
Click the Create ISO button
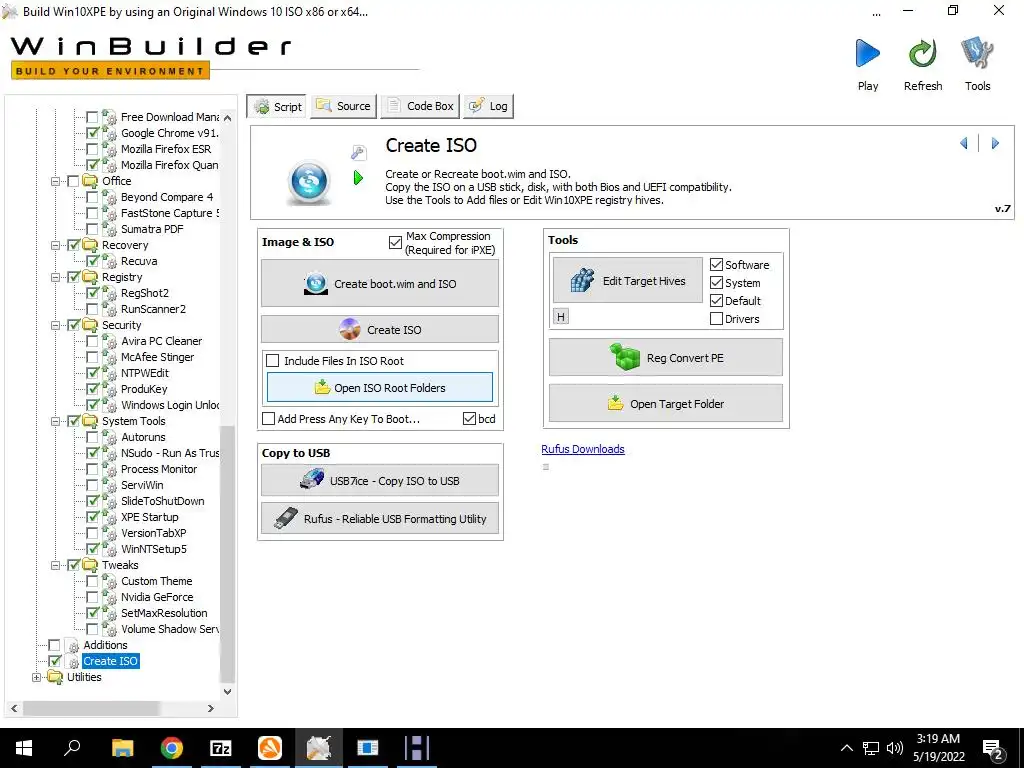(380, 330)
